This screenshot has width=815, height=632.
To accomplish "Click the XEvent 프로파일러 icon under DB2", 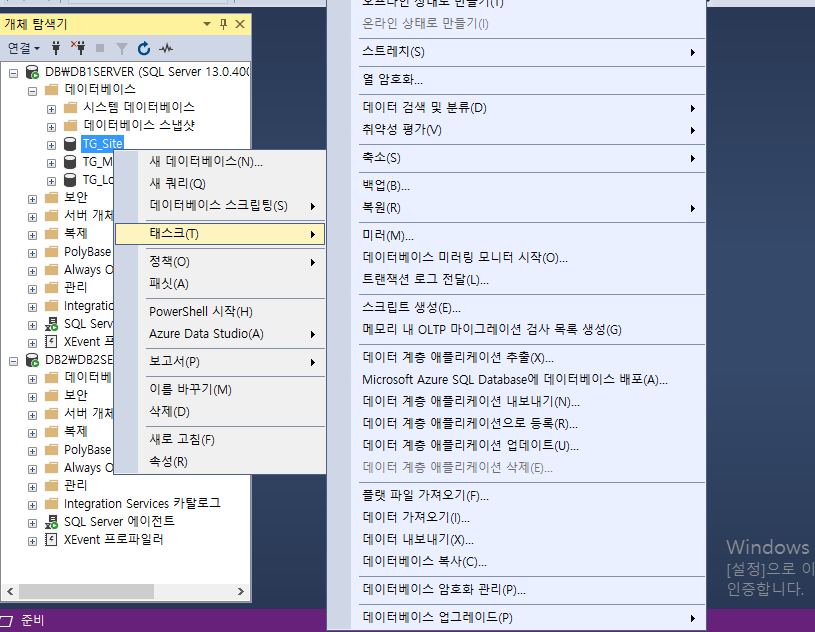I will [x=51, y=539].
